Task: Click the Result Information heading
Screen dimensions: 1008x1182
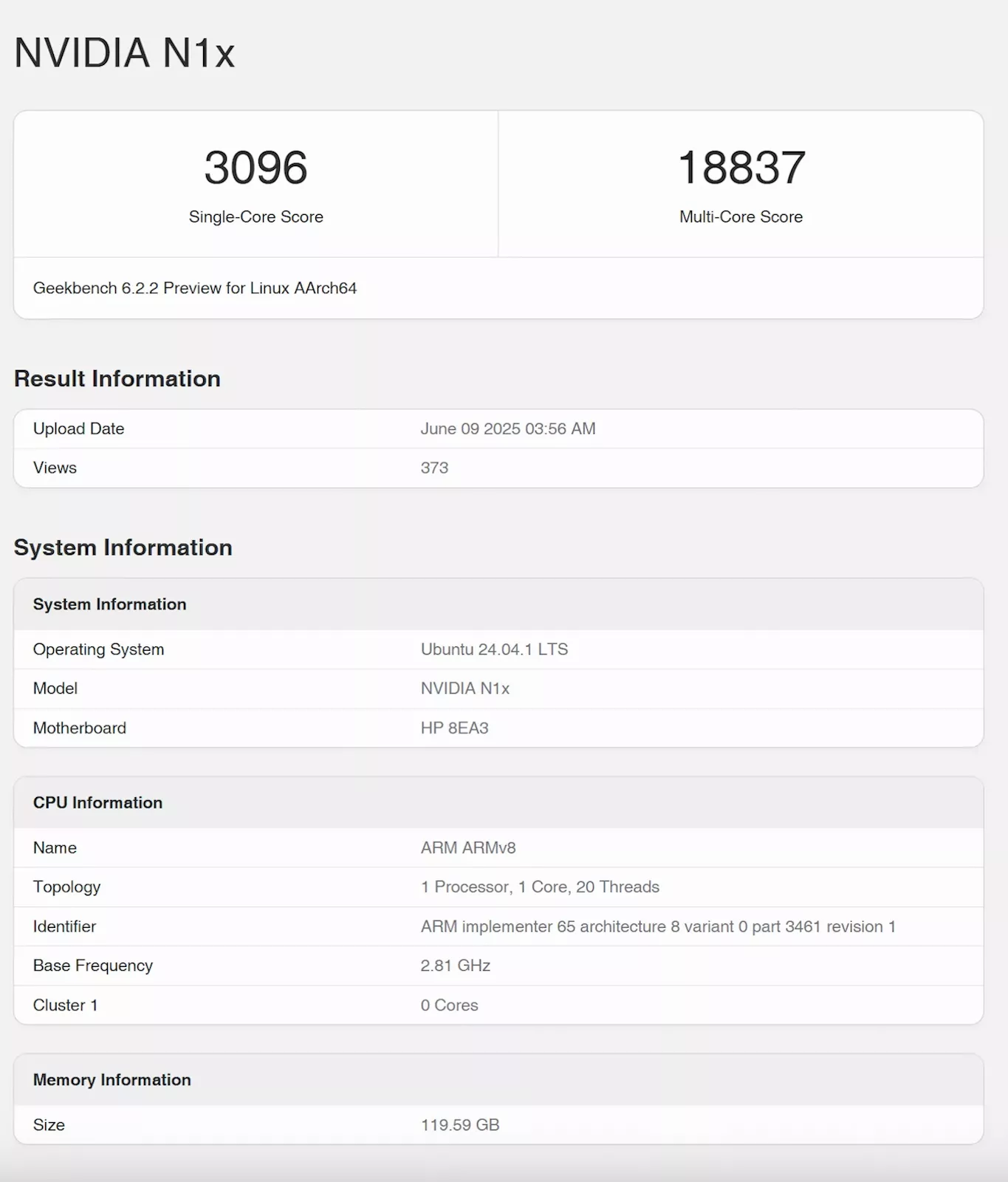Action: tap(117, 378)
